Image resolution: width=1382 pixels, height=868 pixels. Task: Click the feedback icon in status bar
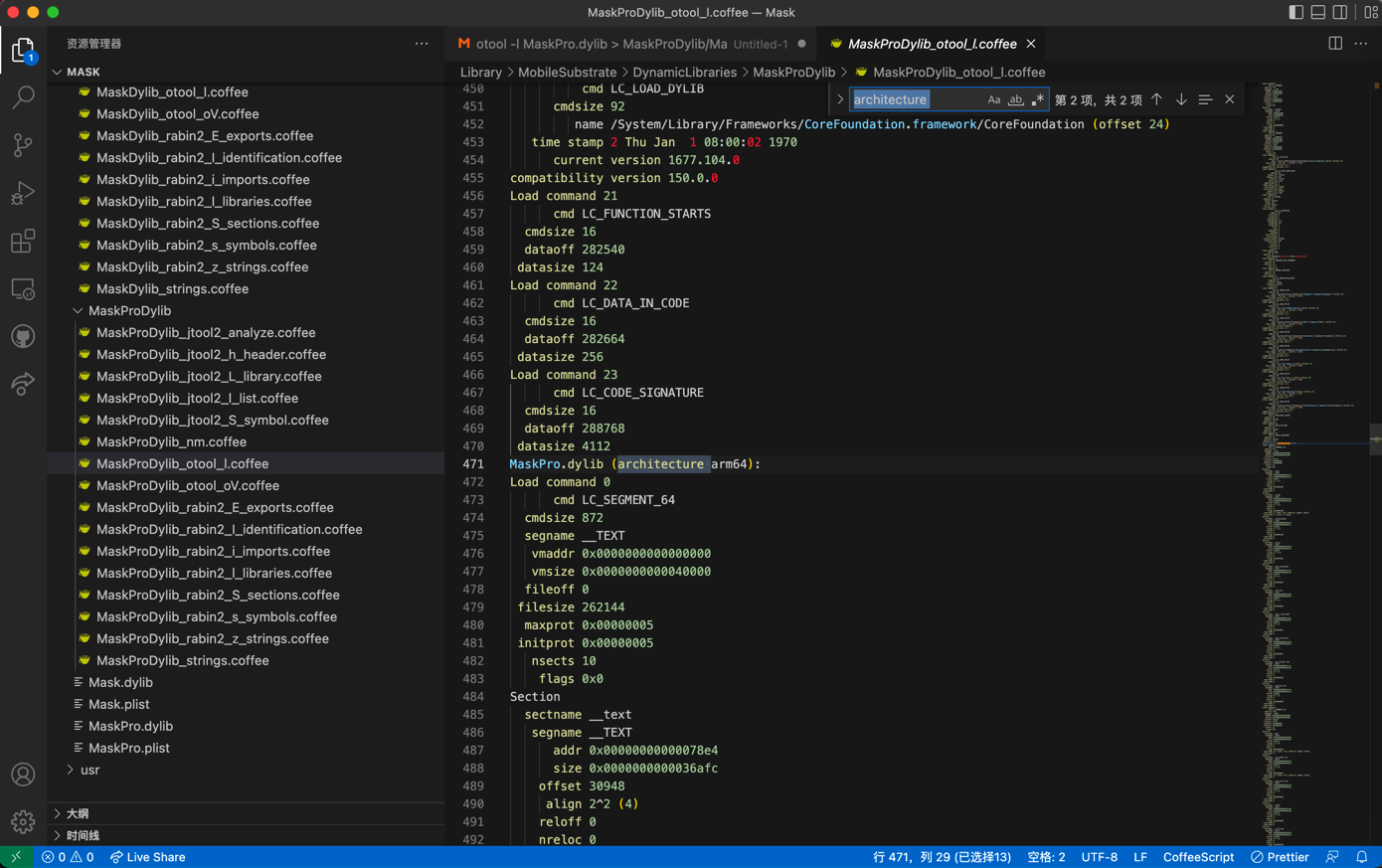tap(1332, 857)
